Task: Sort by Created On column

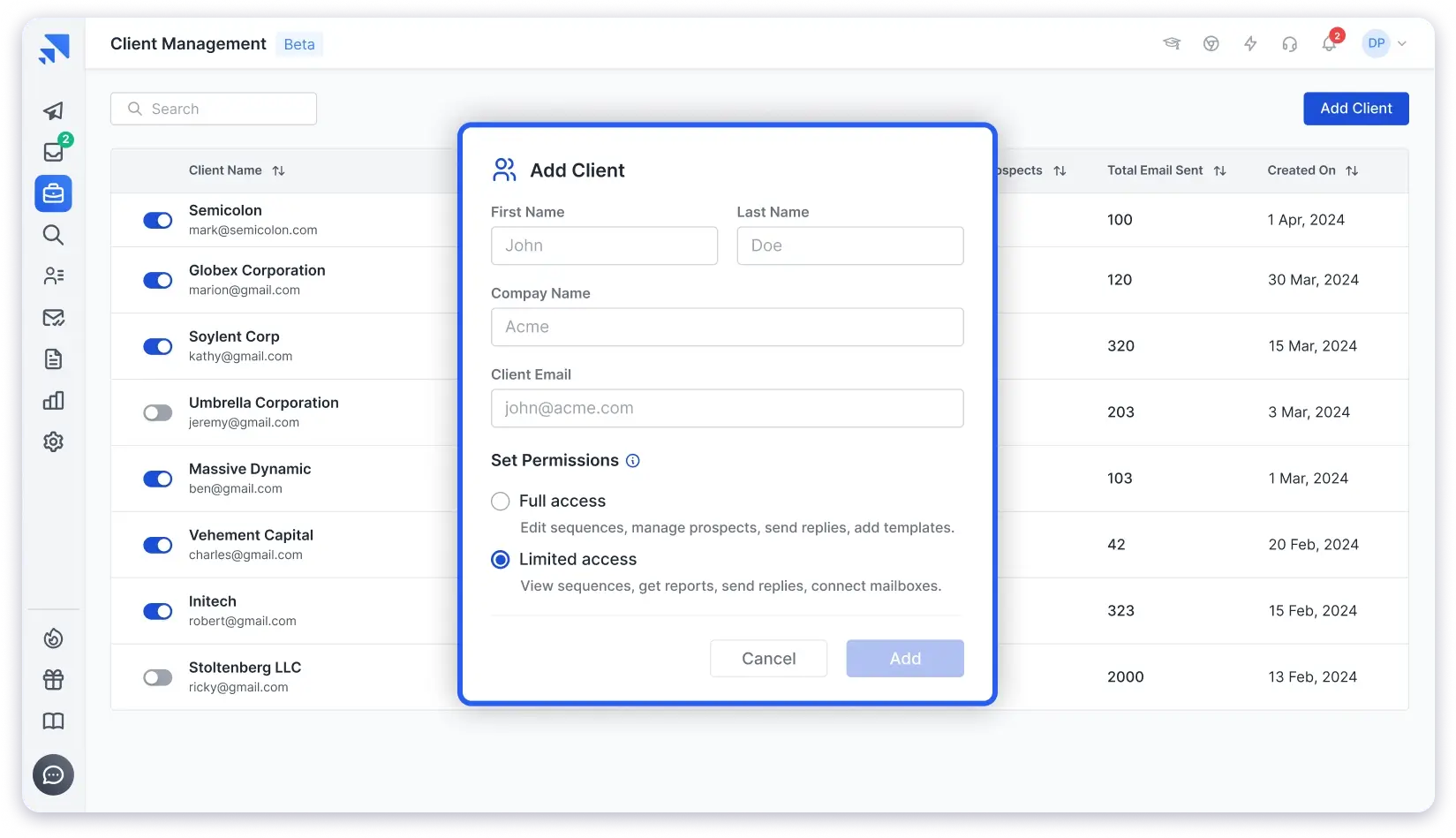Action: pos(1352,171)
